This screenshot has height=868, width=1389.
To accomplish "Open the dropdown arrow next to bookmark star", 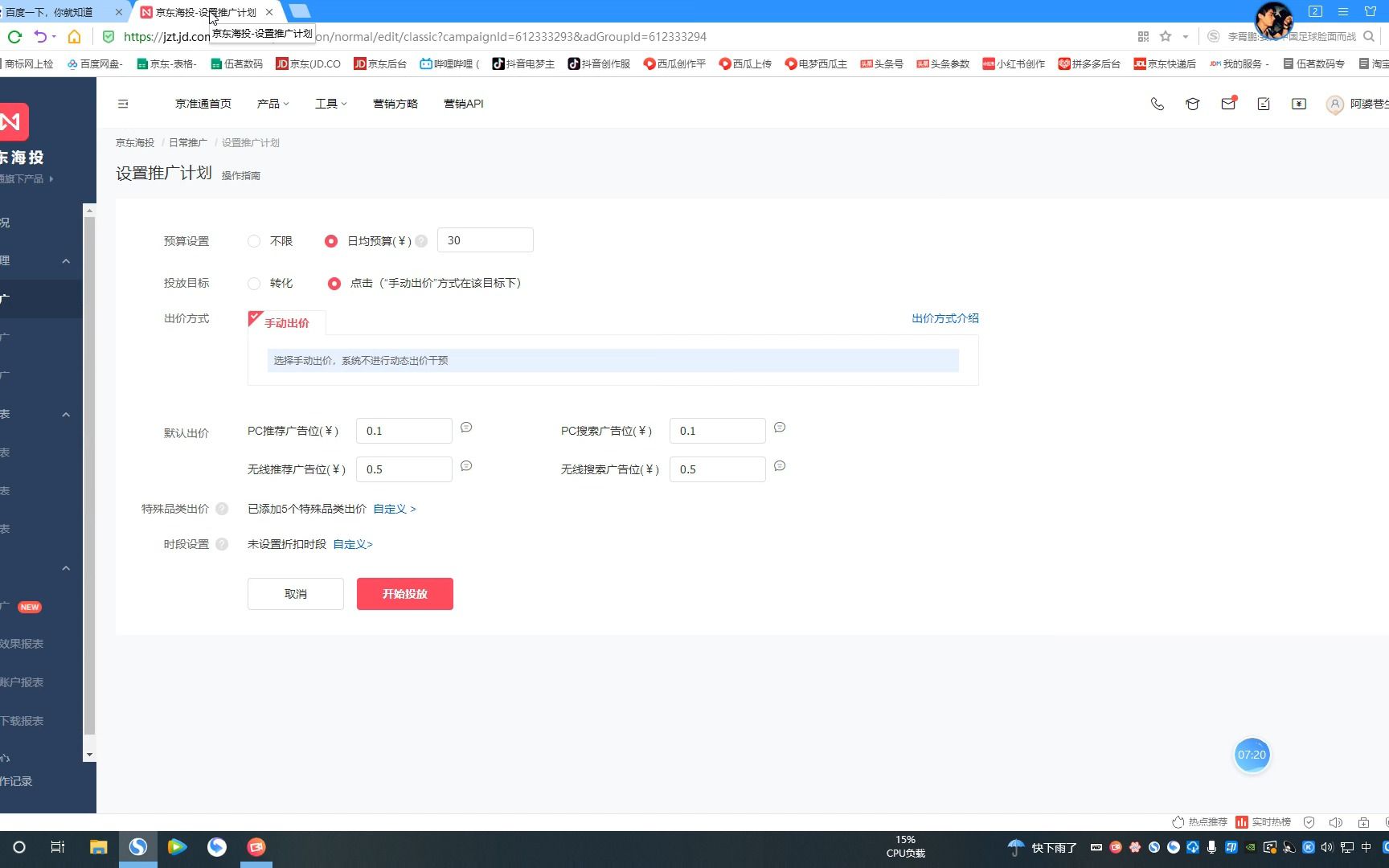I will tap(1185, 37).
